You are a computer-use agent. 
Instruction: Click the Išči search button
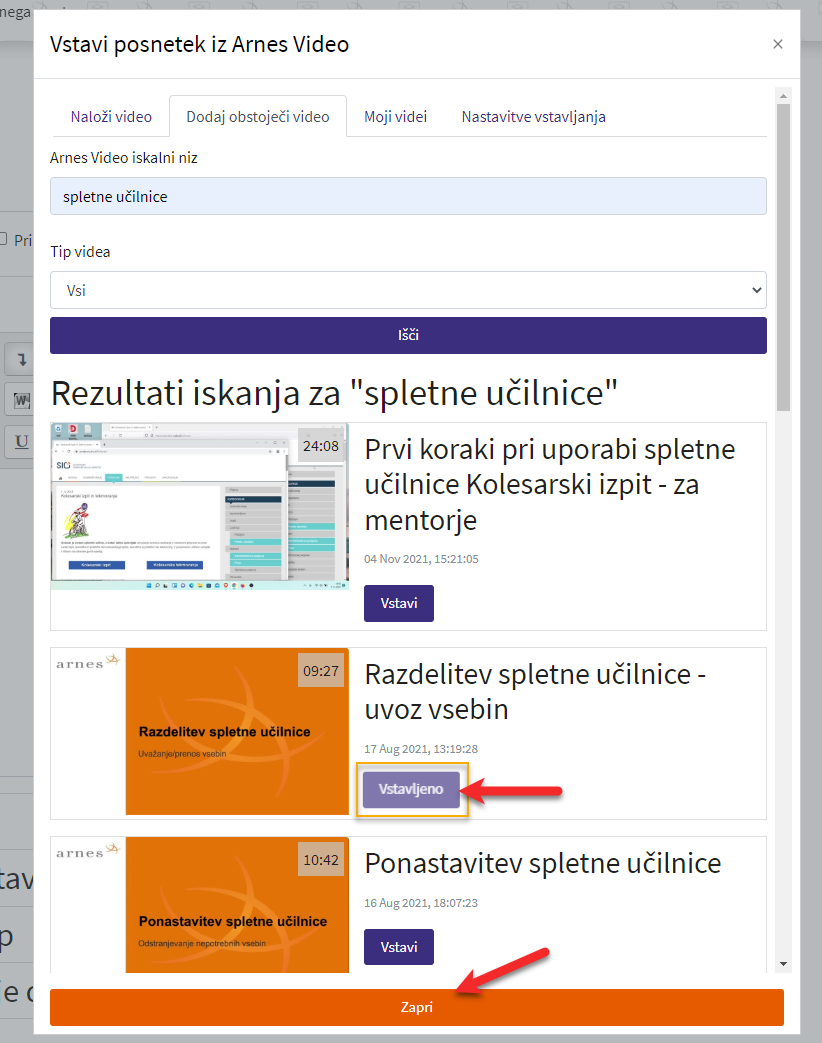(x=408, y=335)
